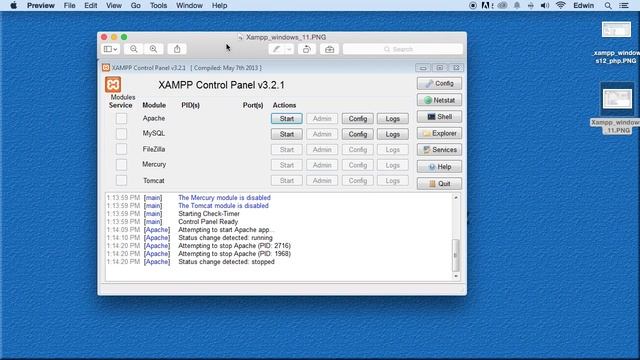Open the Tools menu
Image resolution: width=640 pixels, height=360 pixels.
158,5
